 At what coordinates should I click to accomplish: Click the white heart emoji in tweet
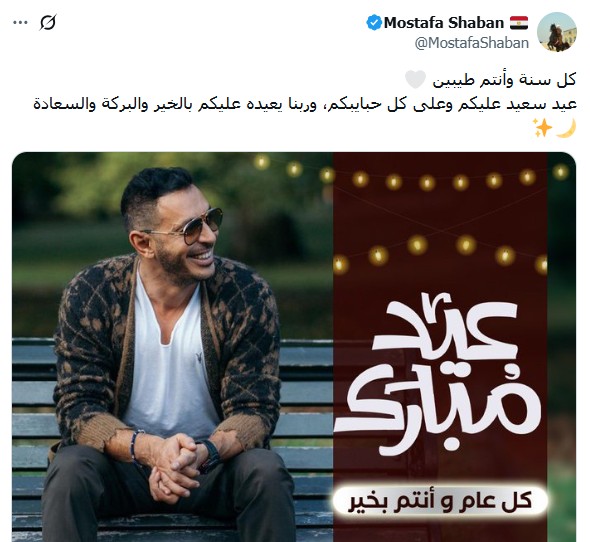(415, 79)
